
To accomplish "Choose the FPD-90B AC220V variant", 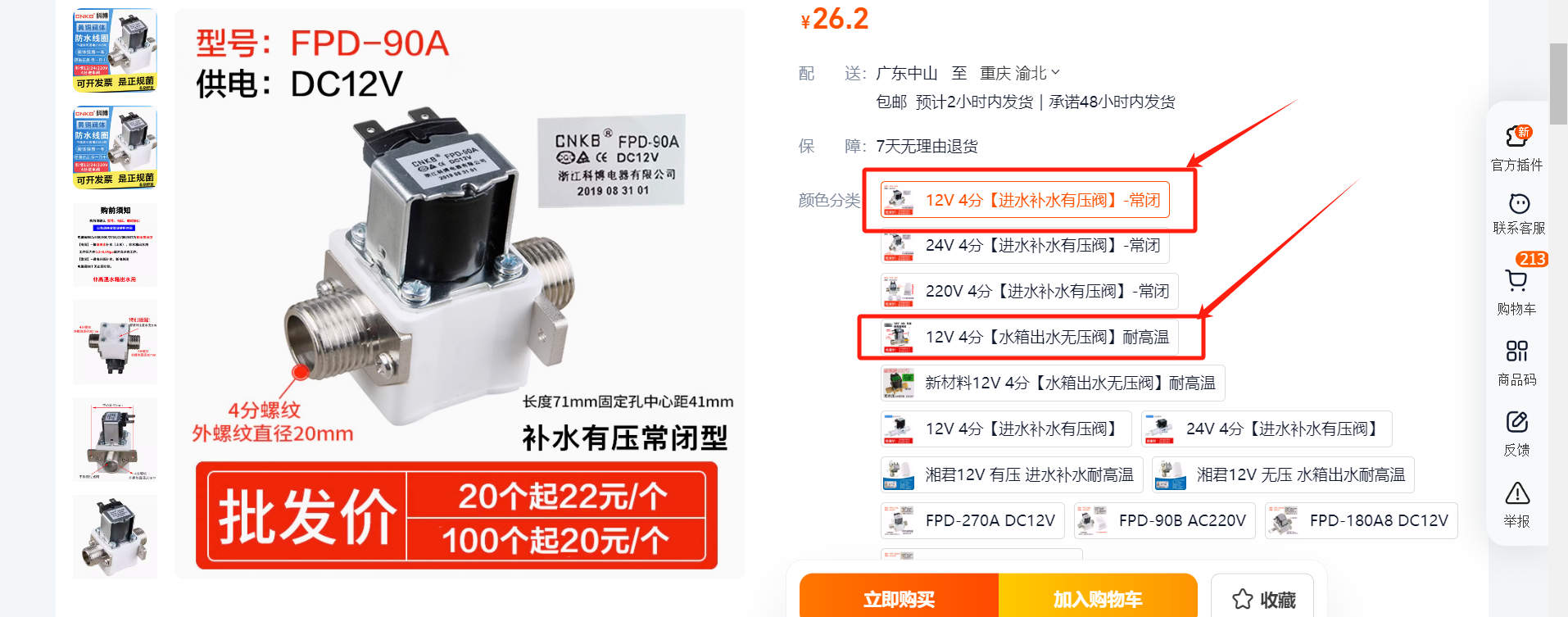I will click(1164, 520).
